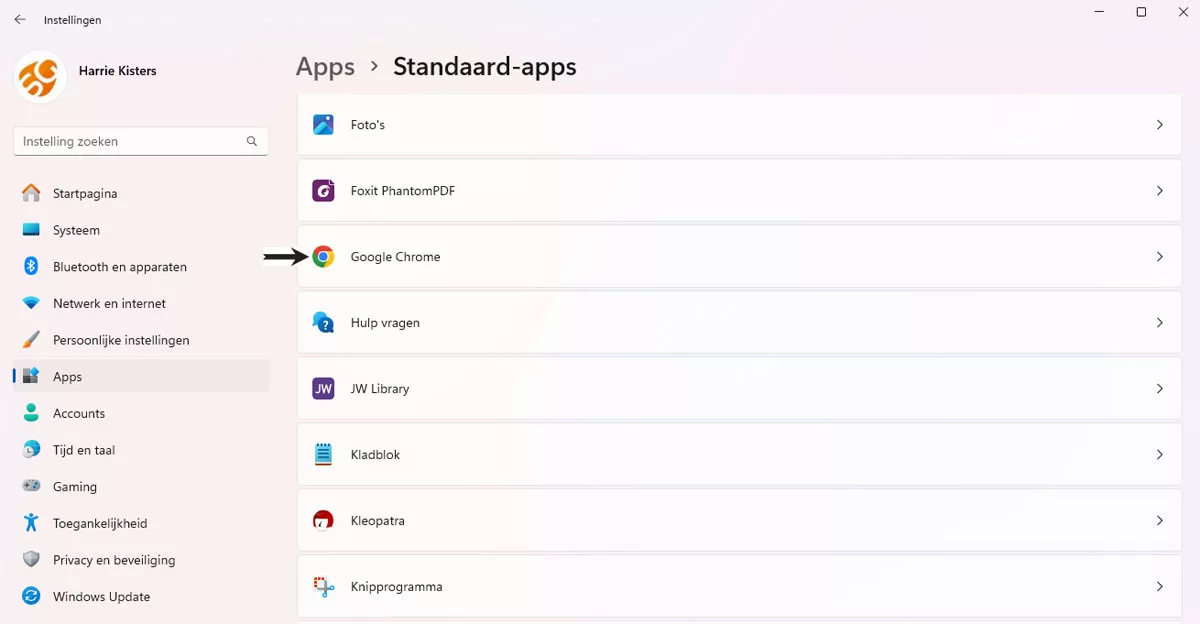Click the Kleopatra label text
Viewport: 1200px width, 624px height.
pyautogui.click(x=377, y=521)
